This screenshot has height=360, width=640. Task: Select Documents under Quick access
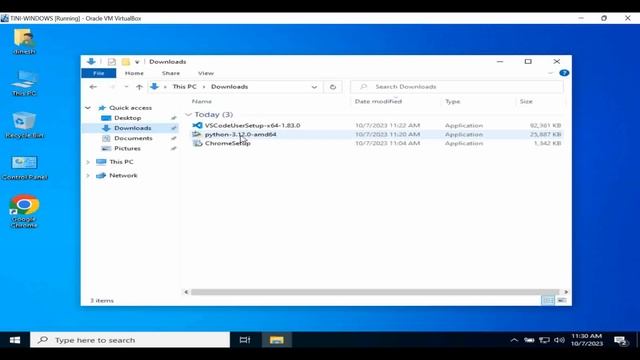133,138
